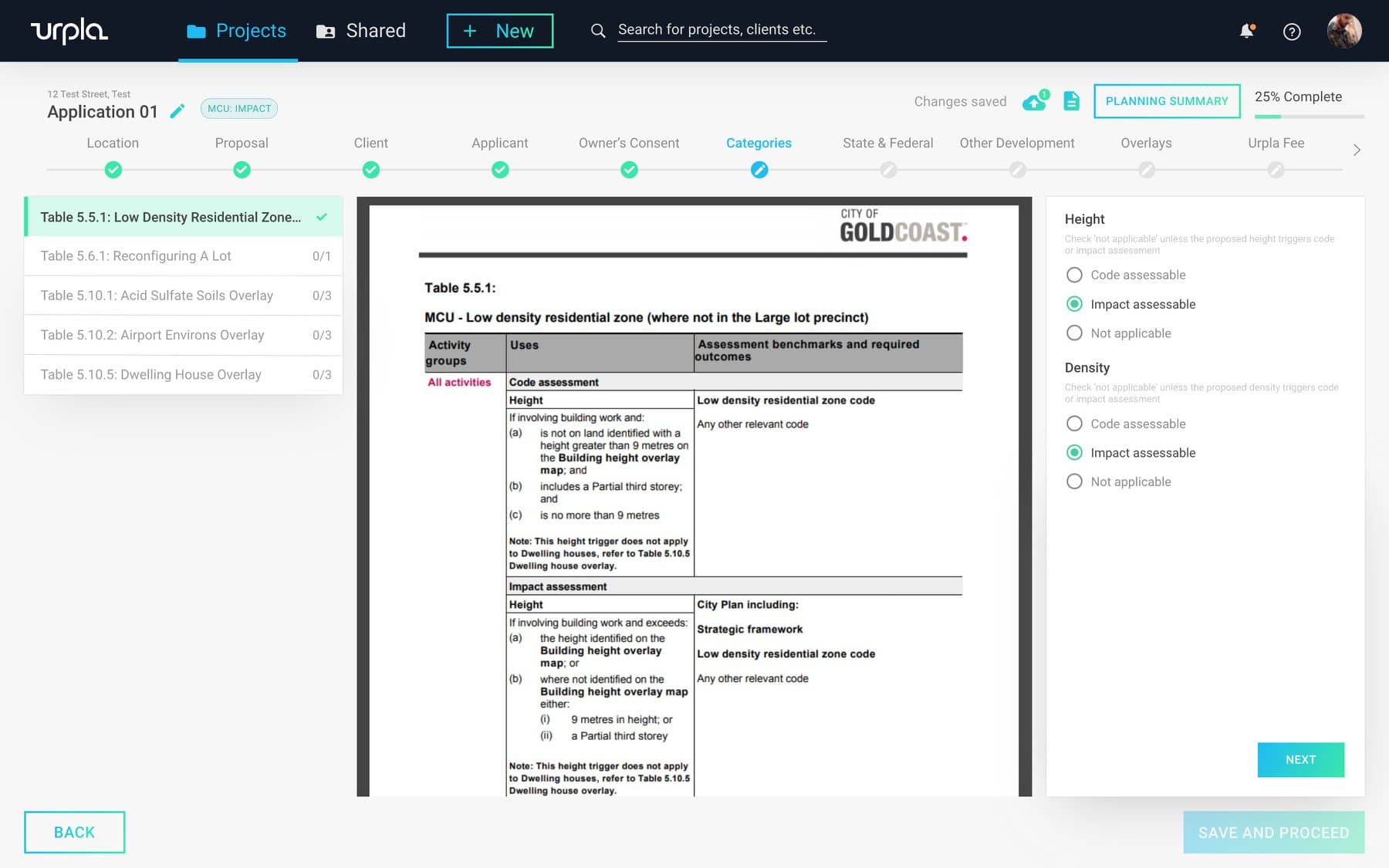Select Not applicable under Density
The height and width of the screenshot is (868, 1389).
coord(1074,481)
